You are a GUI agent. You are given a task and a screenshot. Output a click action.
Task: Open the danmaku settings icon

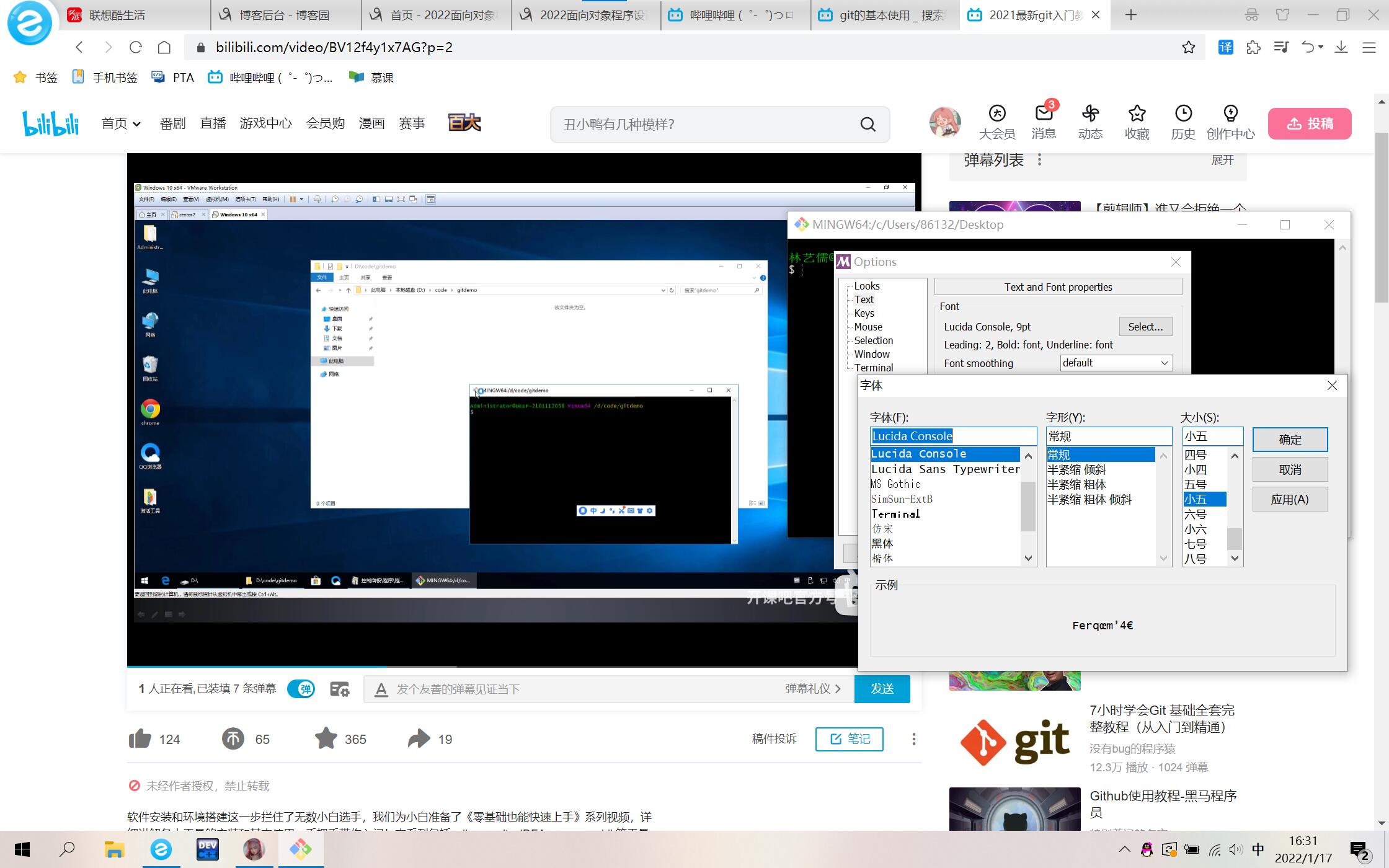click(340, 689)
